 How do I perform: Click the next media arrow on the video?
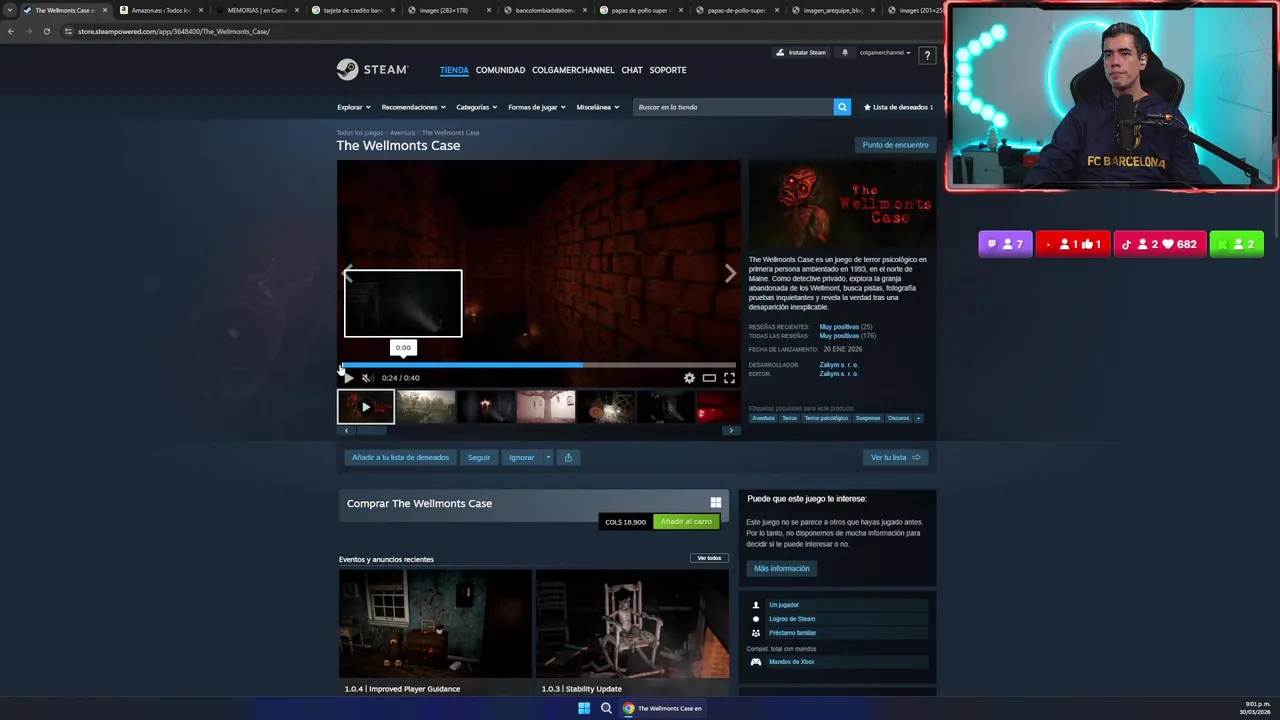(x=730, y=274)
